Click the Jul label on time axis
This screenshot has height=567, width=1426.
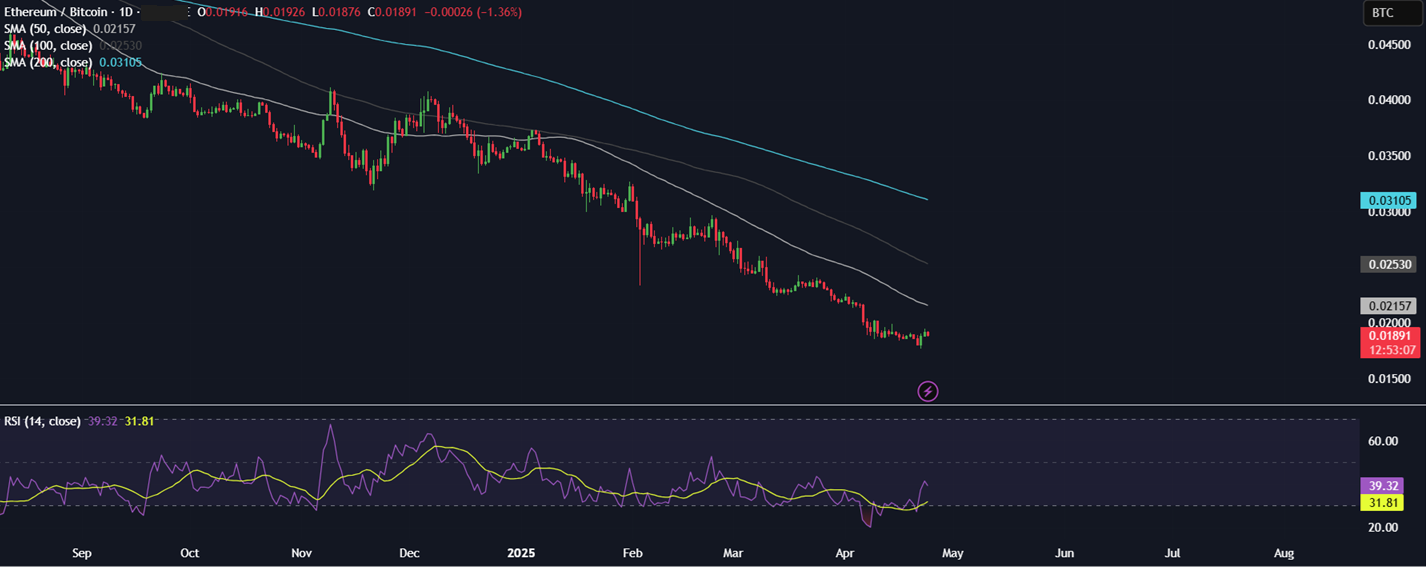coord(1173,553)
